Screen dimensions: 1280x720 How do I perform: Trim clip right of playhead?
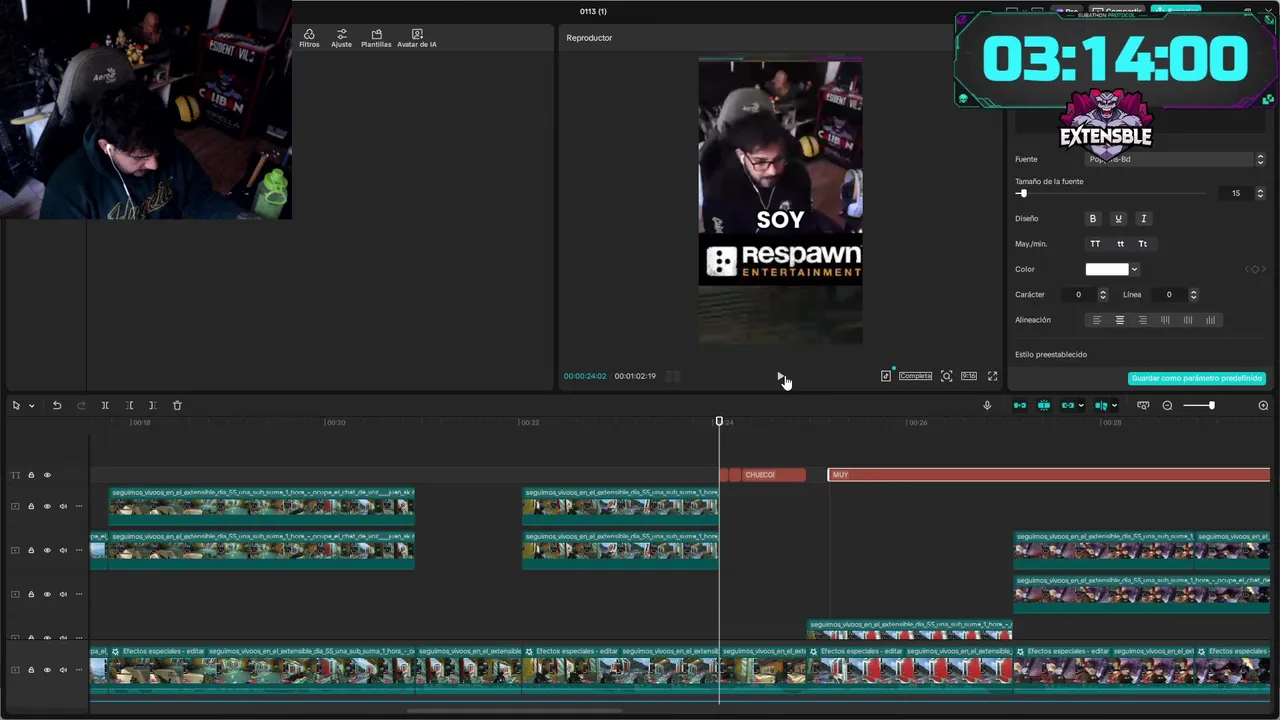pyautogui.click(x=152, y=405)
